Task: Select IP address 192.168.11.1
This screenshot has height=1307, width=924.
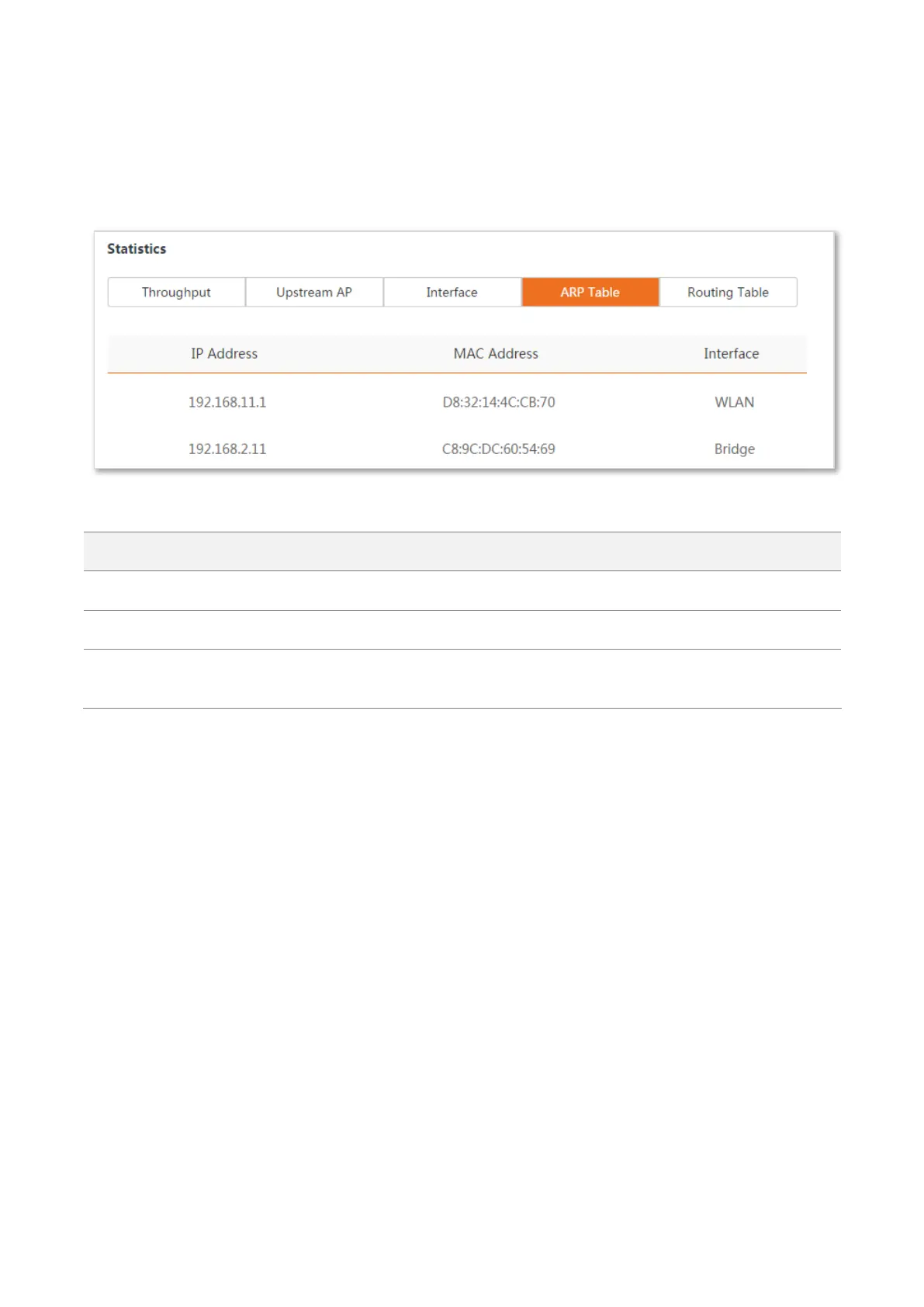Action: 227,402
